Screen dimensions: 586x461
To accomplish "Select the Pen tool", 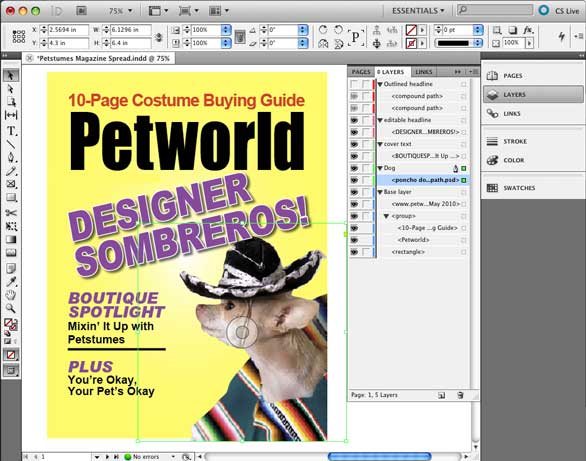I will pos(11,157).
